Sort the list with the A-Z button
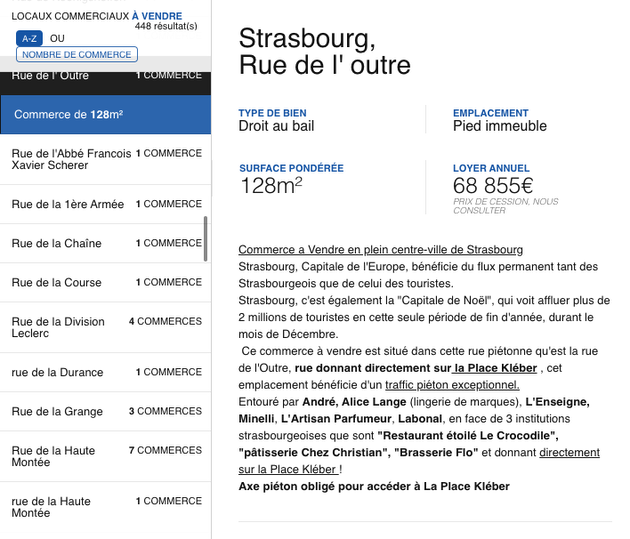630x539 pixels. [29, 38]
